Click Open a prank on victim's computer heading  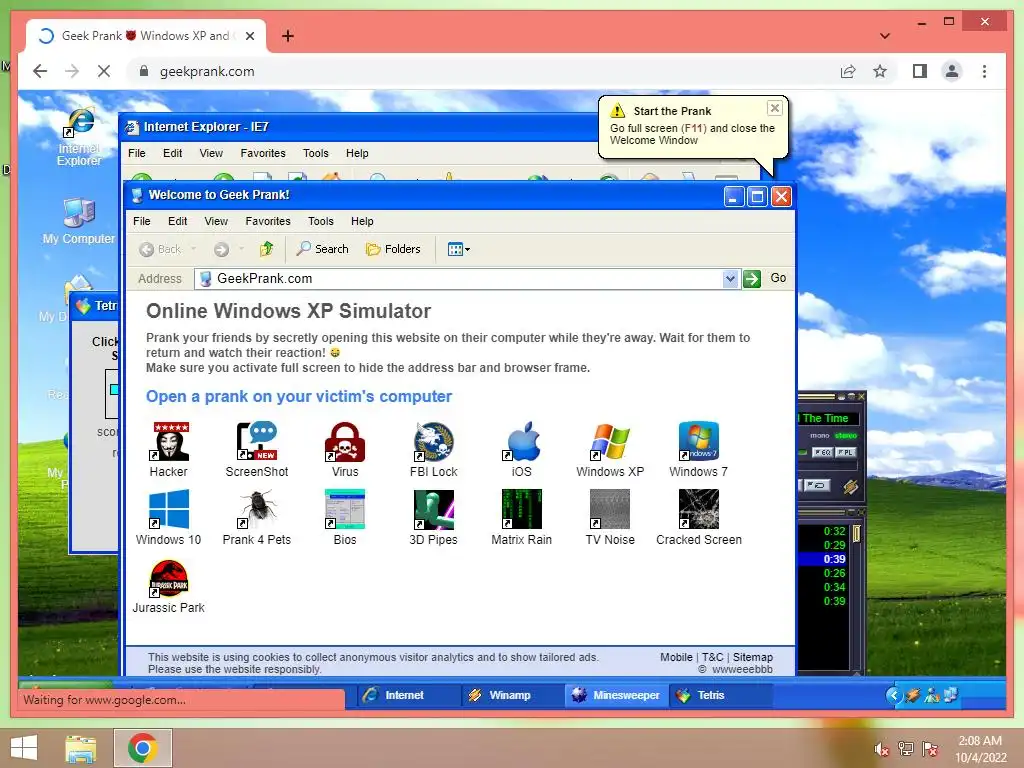coord(299,397)
